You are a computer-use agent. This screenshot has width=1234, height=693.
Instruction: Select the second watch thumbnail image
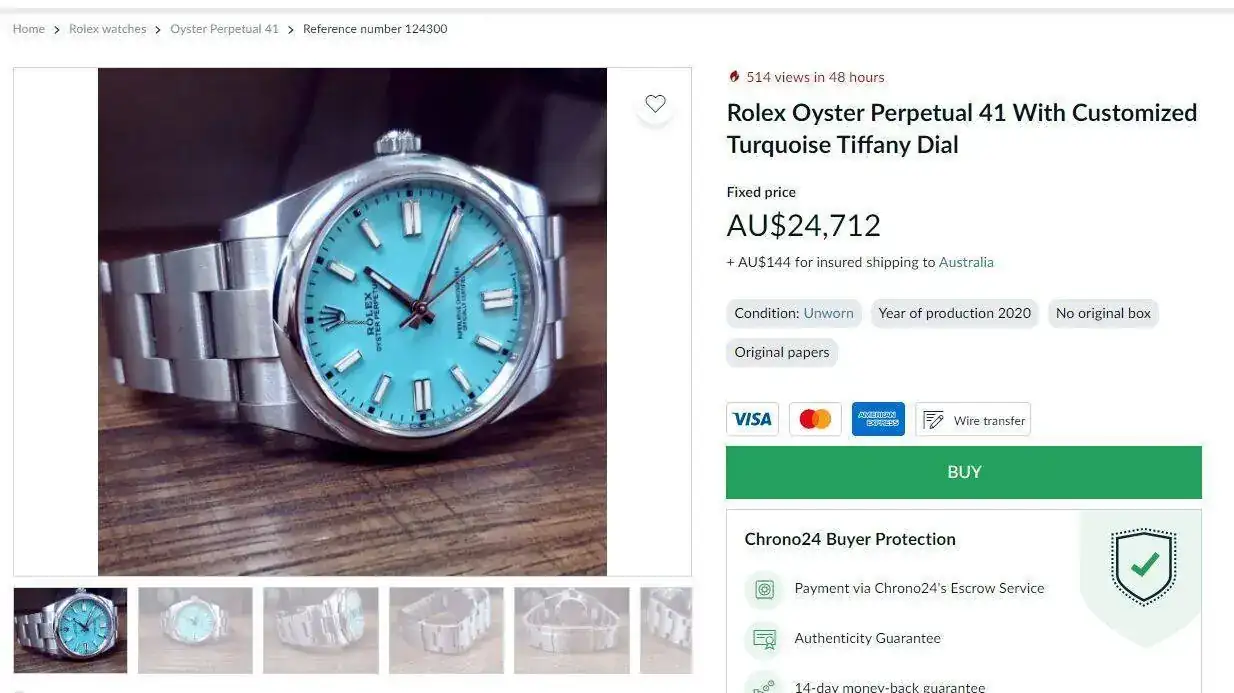[195, 630]
